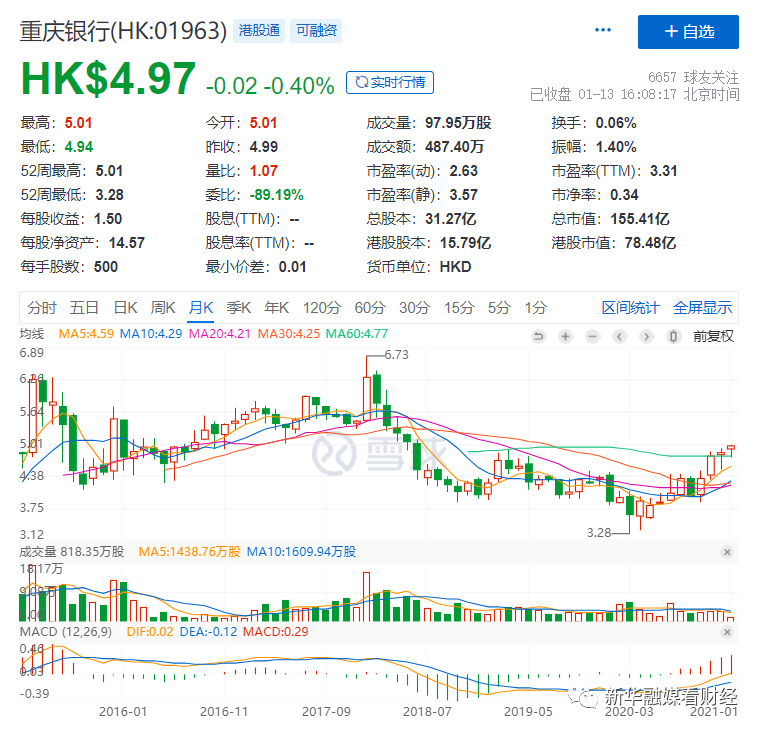Viewport: 762px width, 730px height.
Task: Open the 前复权 adjustment dropdown
Action: [x=713, y=336]
